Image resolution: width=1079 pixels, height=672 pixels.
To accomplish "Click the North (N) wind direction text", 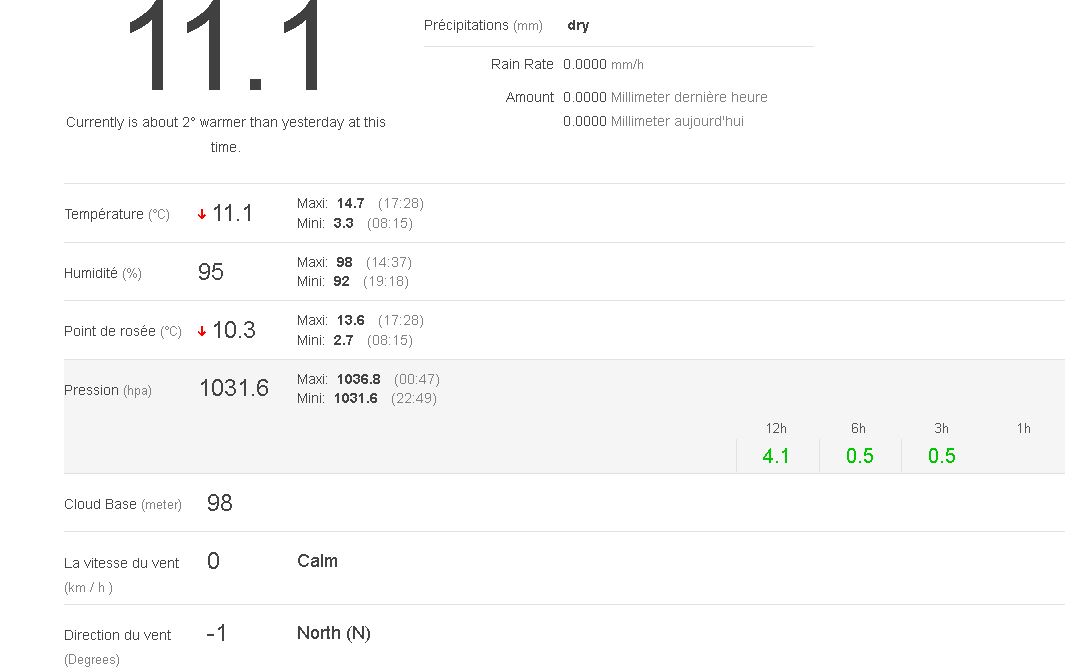I will (x=334, y=633).
